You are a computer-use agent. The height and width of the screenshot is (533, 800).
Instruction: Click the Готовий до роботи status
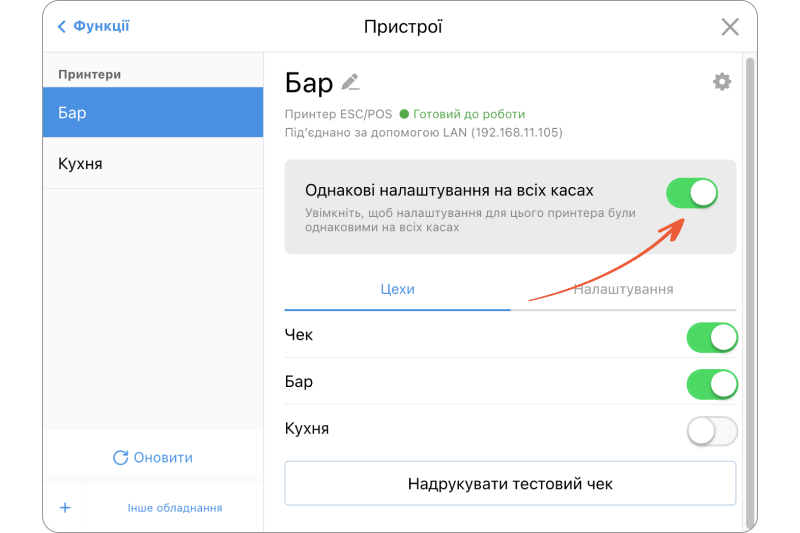tap(462, 114)
